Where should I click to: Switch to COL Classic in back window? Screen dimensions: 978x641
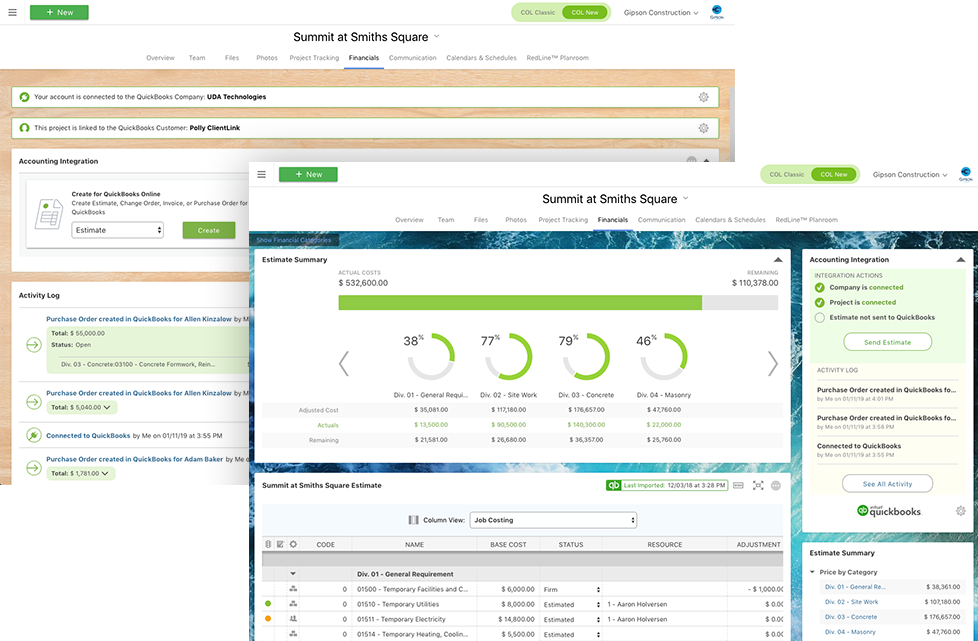(x=538, y=12)
